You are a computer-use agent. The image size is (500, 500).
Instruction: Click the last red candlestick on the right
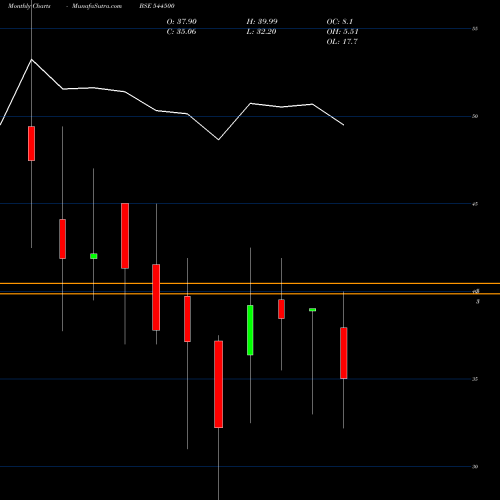tap(344, 353)
